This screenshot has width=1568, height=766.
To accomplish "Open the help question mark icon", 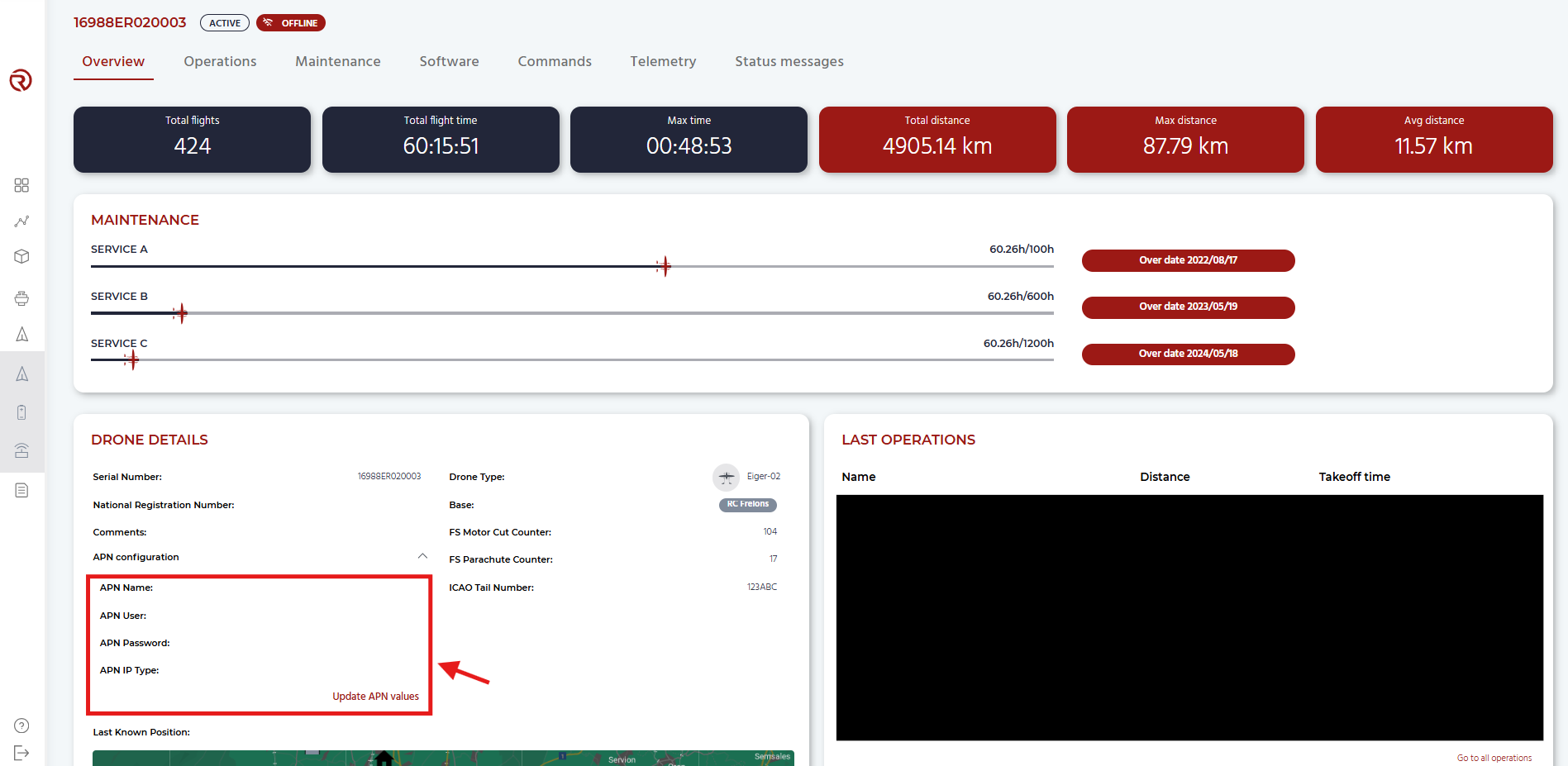I will 21,726.
